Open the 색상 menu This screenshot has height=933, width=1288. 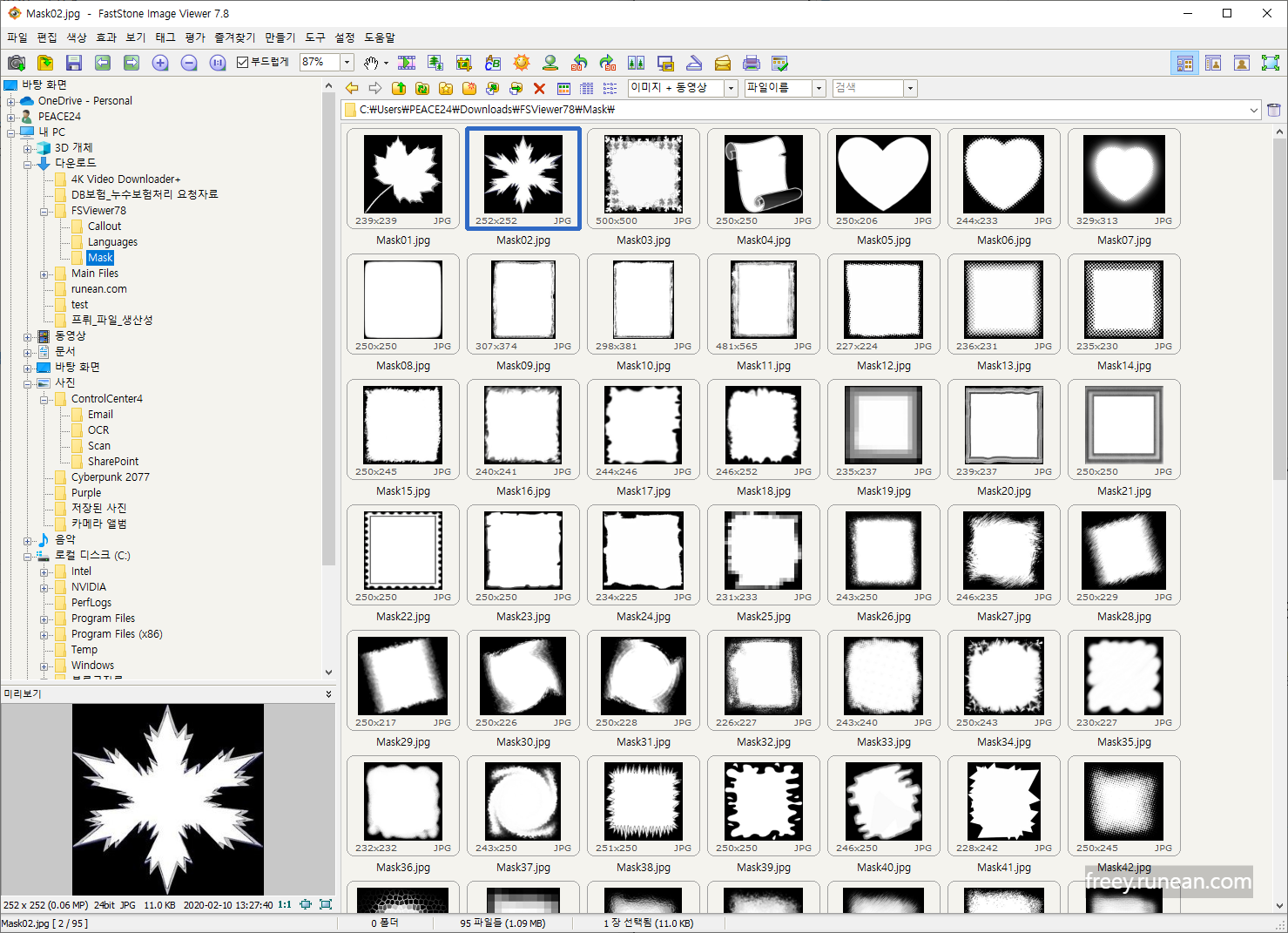77,37
